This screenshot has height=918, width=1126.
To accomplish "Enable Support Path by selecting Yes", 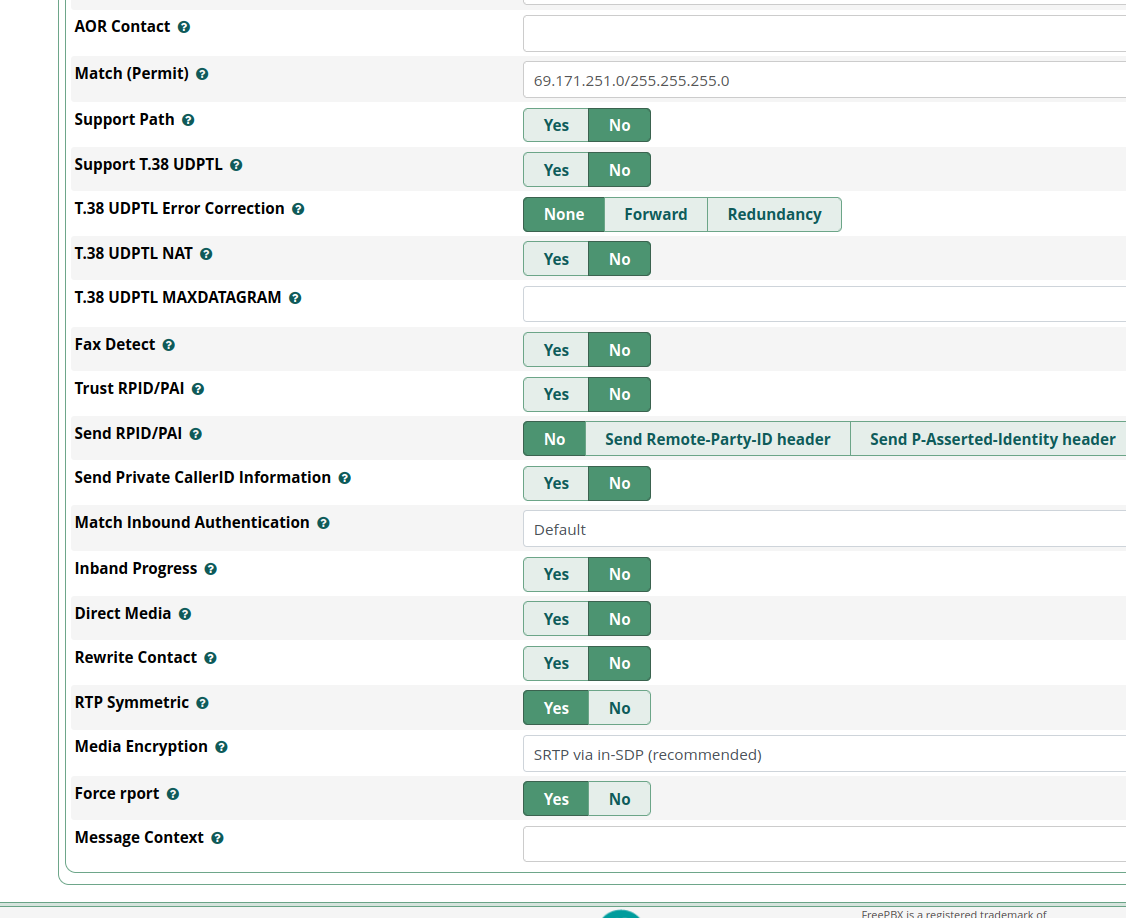I will coord(556,125).
